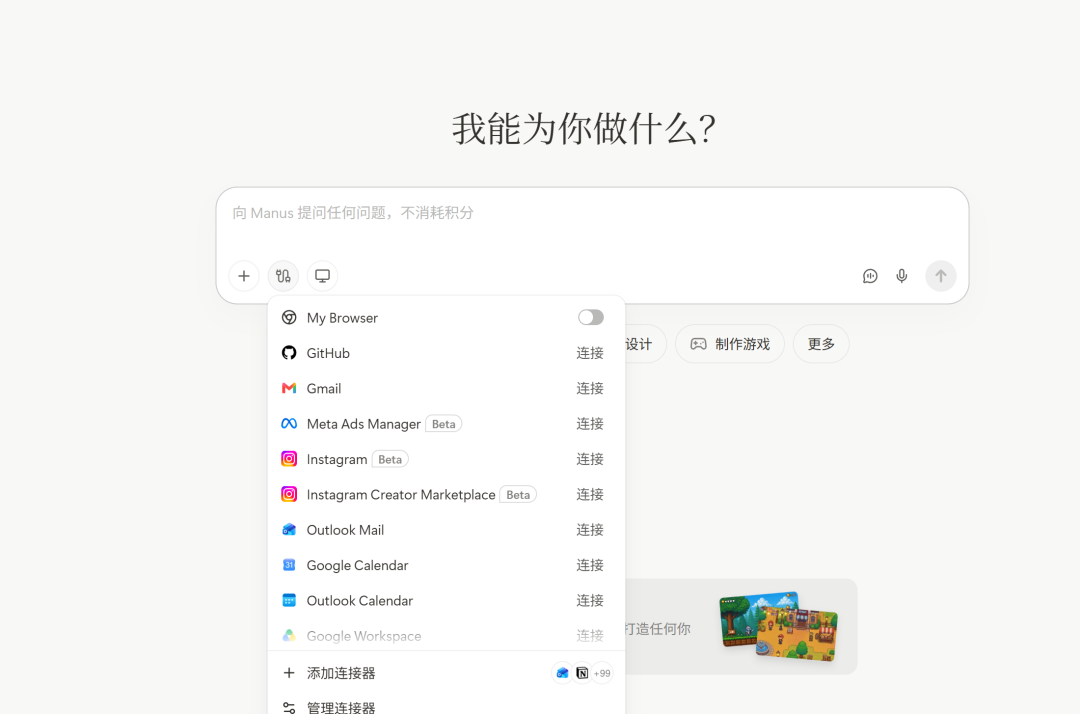Connect Google Calendar via 连接
The height and width of the screenshot is (714, 1080).
point(590,565)
